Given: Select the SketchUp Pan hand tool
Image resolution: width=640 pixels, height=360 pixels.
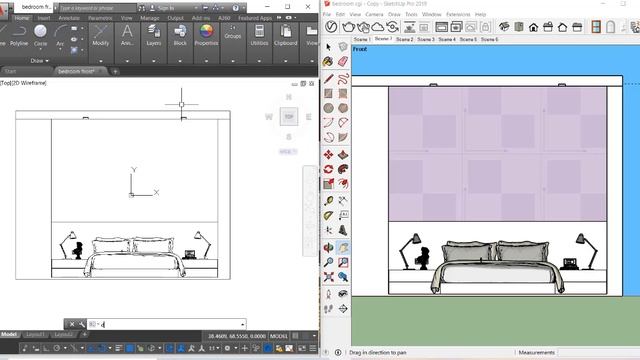Looking at the screenshot, I should pos(343,247).
